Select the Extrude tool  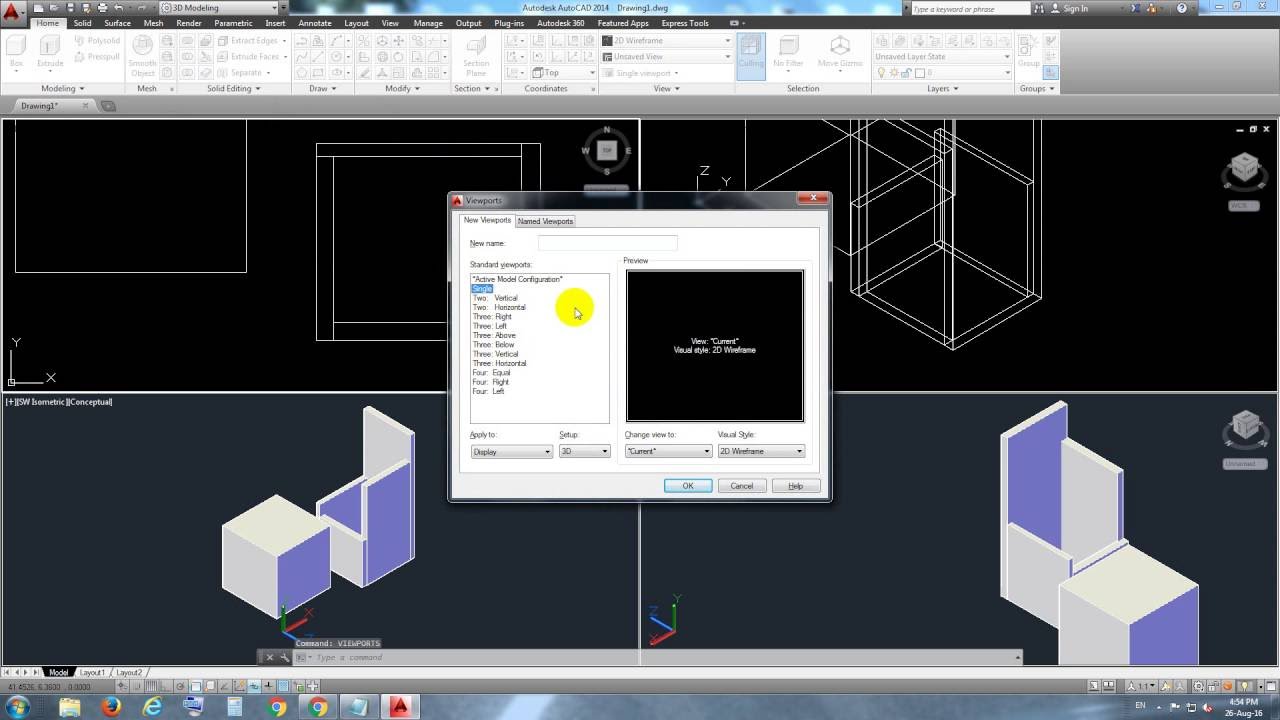pos(50,51)
